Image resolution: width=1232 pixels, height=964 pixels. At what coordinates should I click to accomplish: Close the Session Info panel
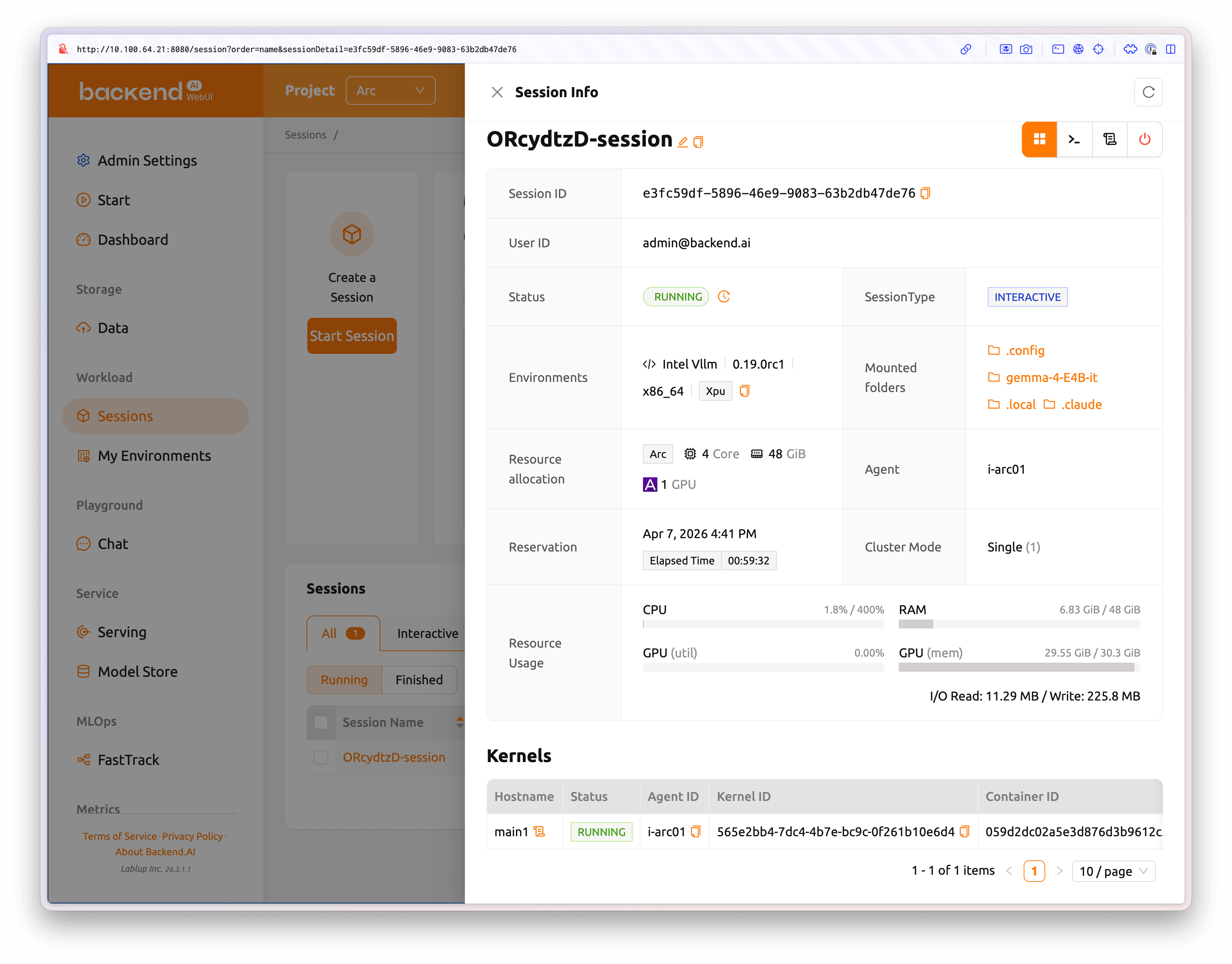point(497,92)
